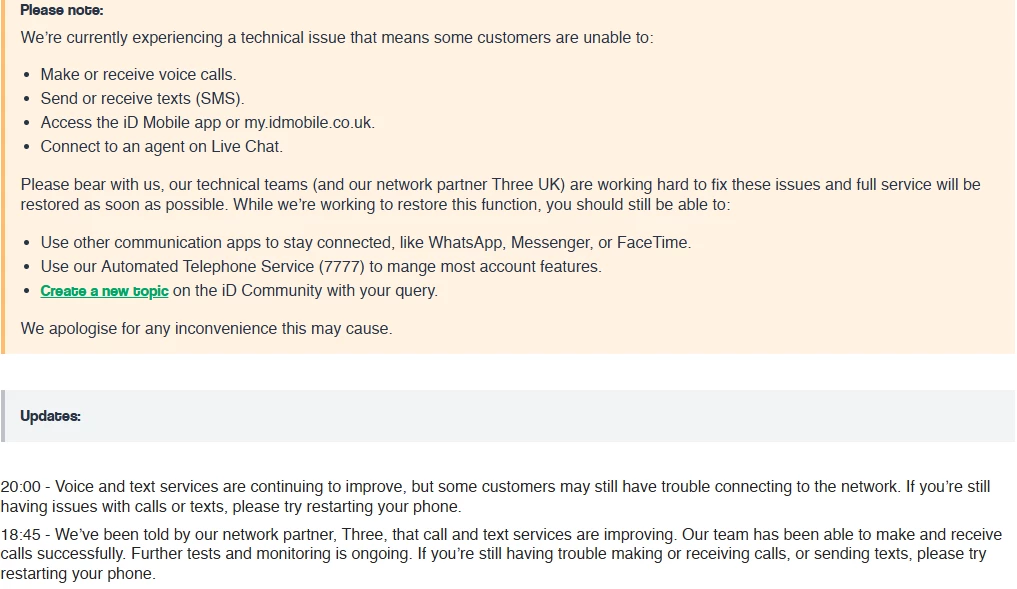Click the "Send or receive texts (SMS)" bullet
Image resolution: width=1017 pixels, height=589 pixels.
click(142, 98)
